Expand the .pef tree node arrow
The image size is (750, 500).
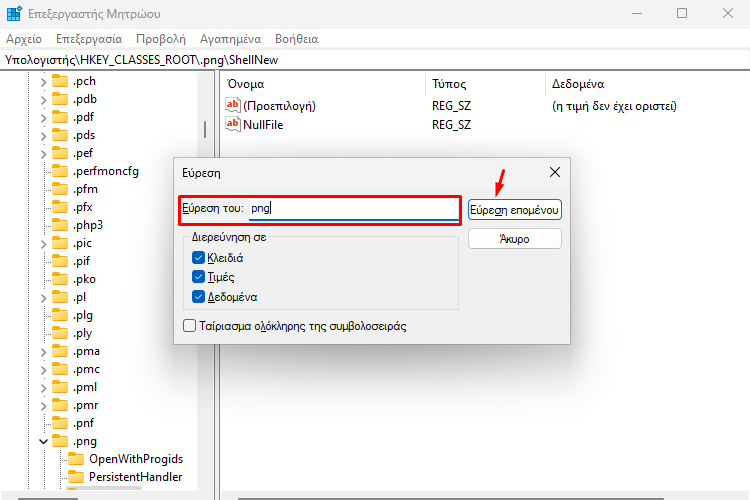[x=43, y=154]
